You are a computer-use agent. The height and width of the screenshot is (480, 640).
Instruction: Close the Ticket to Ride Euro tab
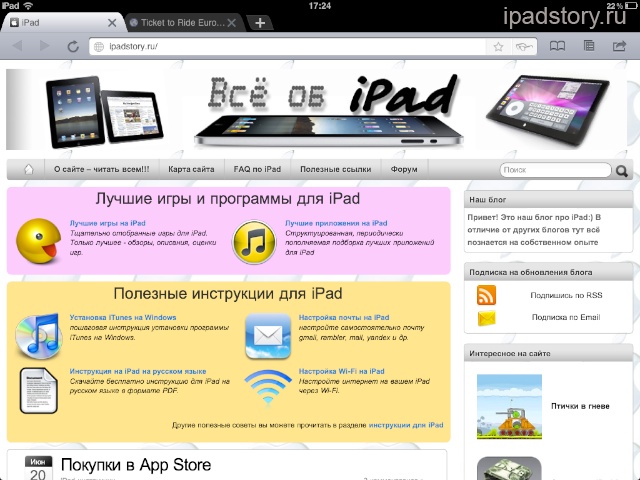[232, 23]
